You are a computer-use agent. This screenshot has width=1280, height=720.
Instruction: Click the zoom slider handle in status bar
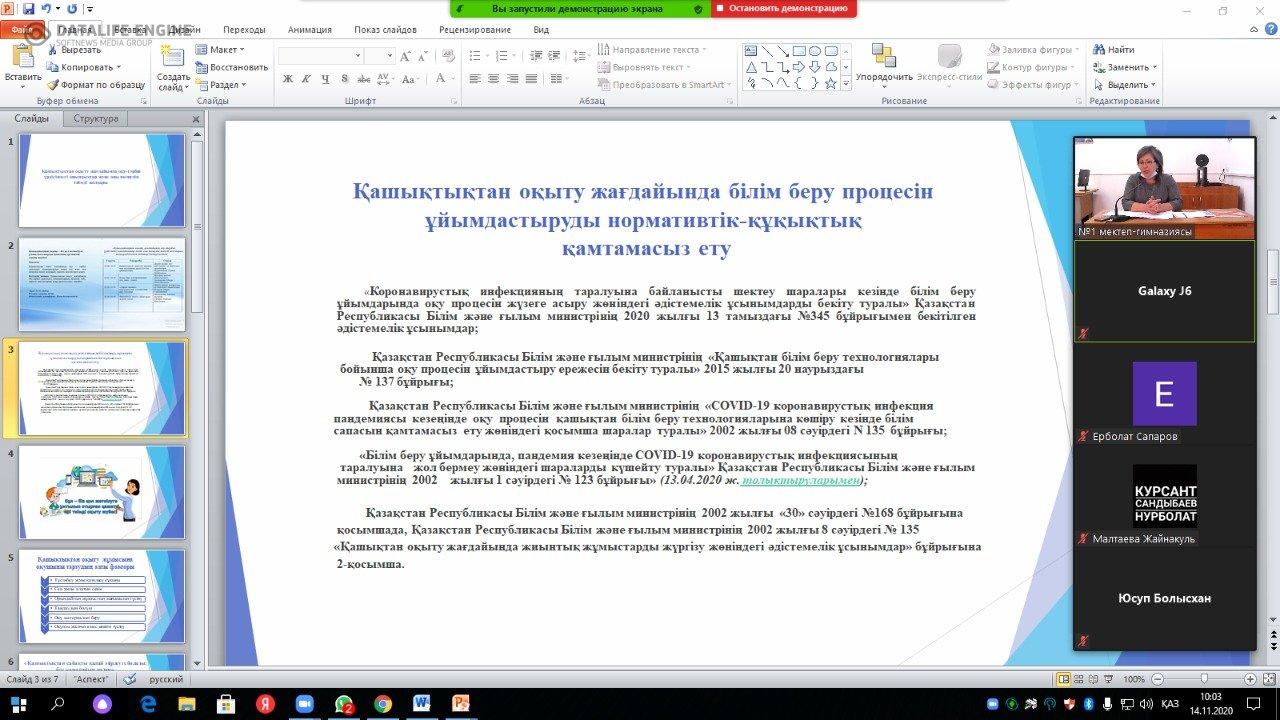[x=1202, y=679]
